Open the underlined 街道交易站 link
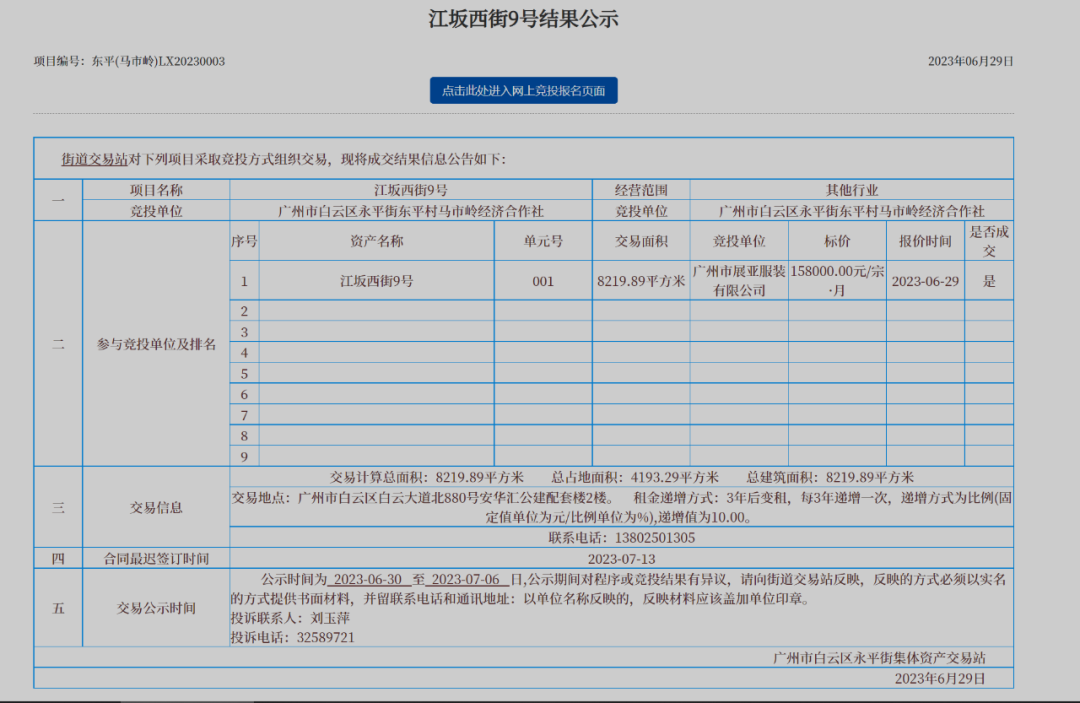Viewport: 1080px width, 703px height. [x=94, y=159]
